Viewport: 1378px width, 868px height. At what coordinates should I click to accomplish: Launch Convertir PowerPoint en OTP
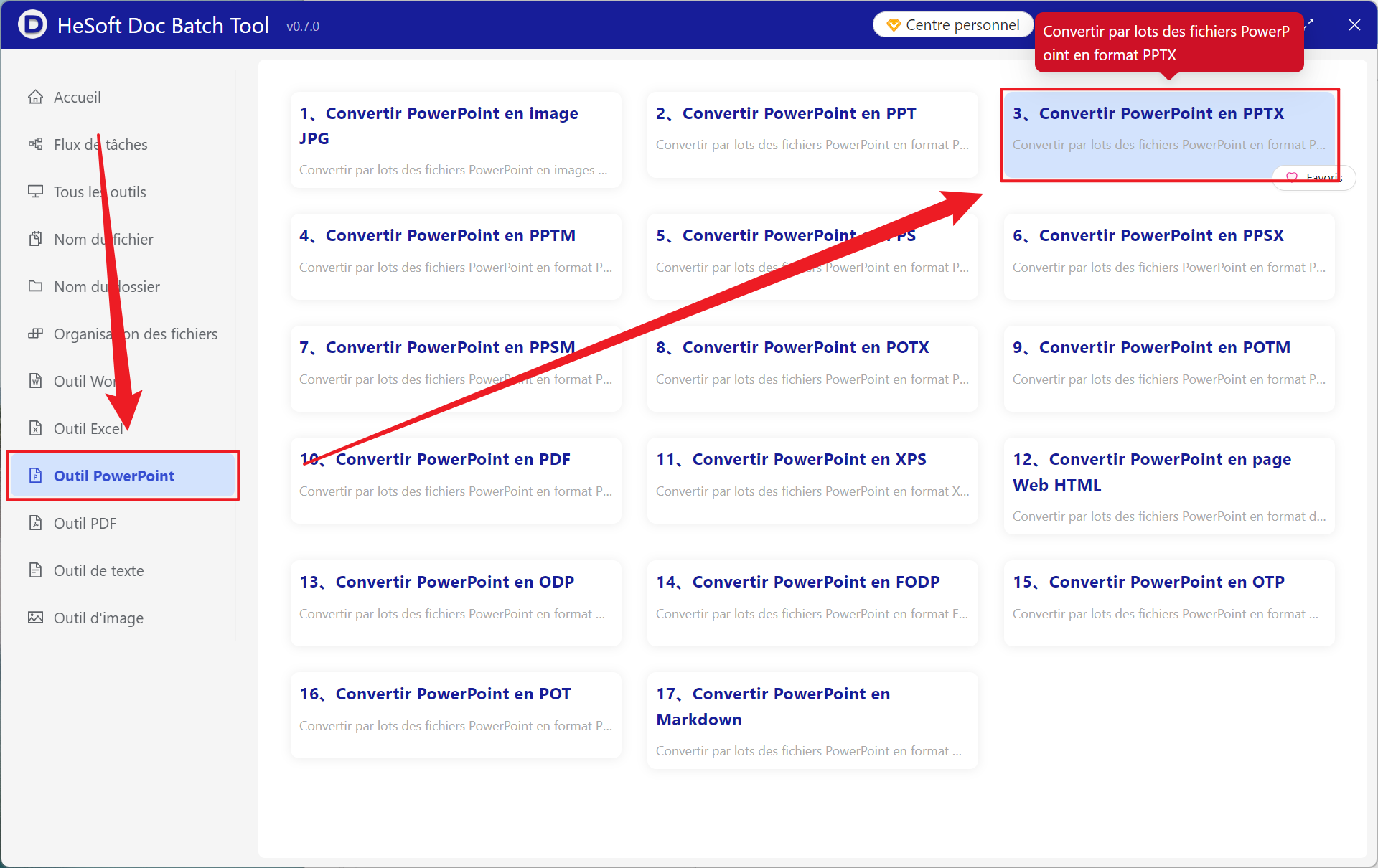[x=1169, y=603]
